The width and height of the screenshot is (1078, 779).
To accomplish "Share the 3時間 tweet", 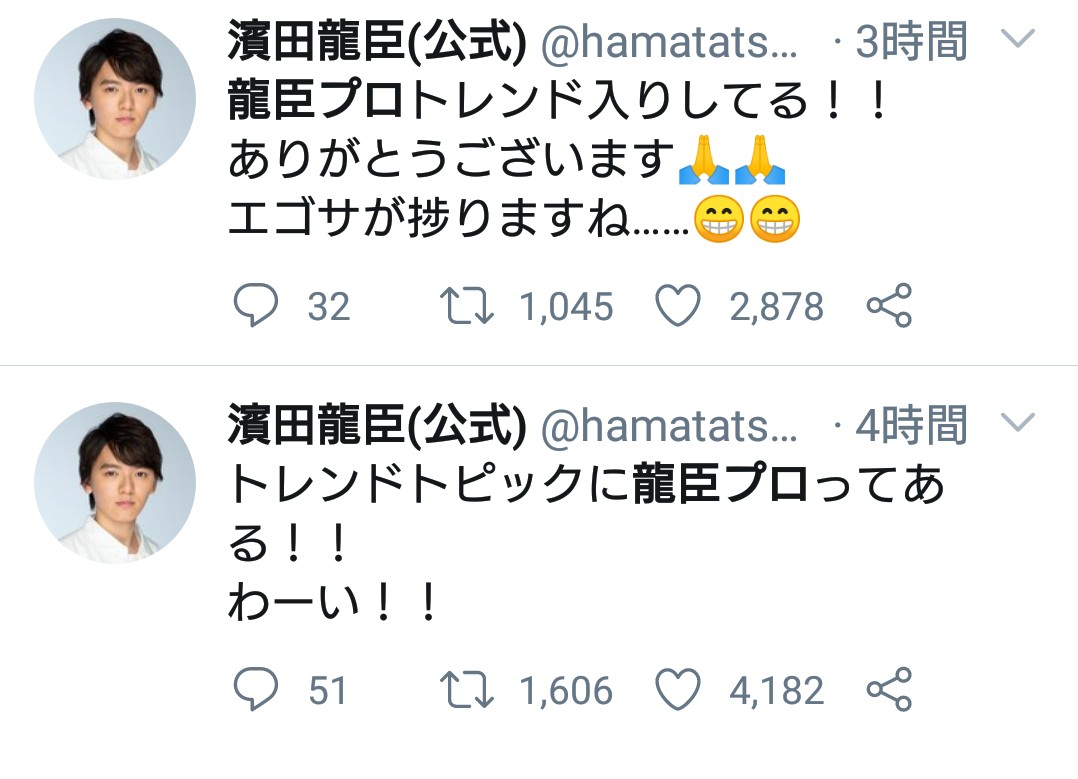I will [888, 306].
